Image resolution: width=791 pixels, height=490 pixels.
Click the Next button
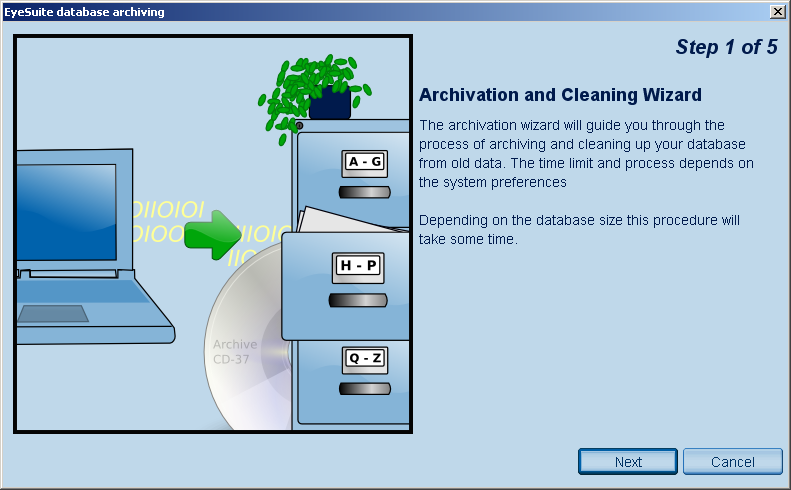[628, 461]
